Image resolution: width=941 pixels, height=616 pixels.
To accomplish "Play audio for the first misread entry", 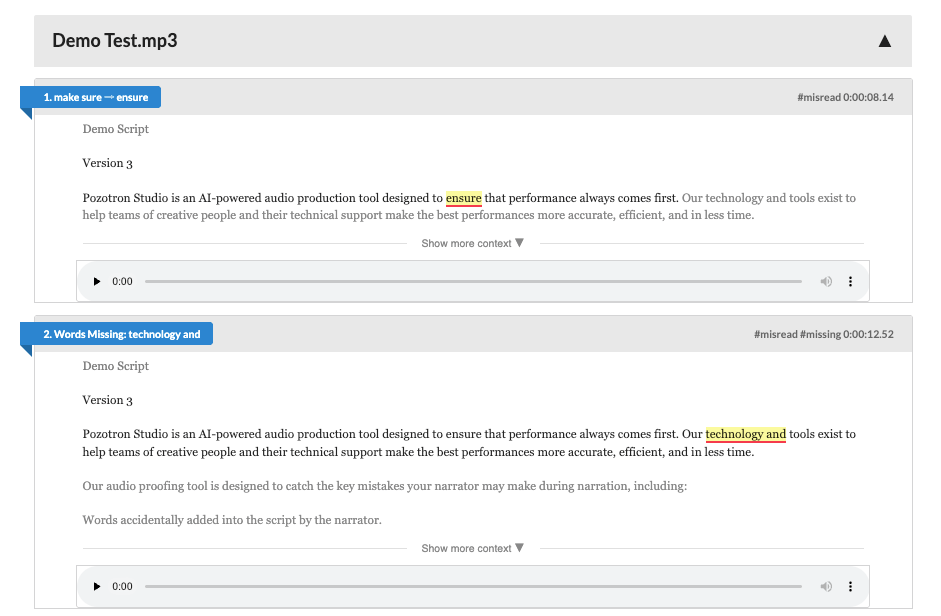I will click(97, 282).
